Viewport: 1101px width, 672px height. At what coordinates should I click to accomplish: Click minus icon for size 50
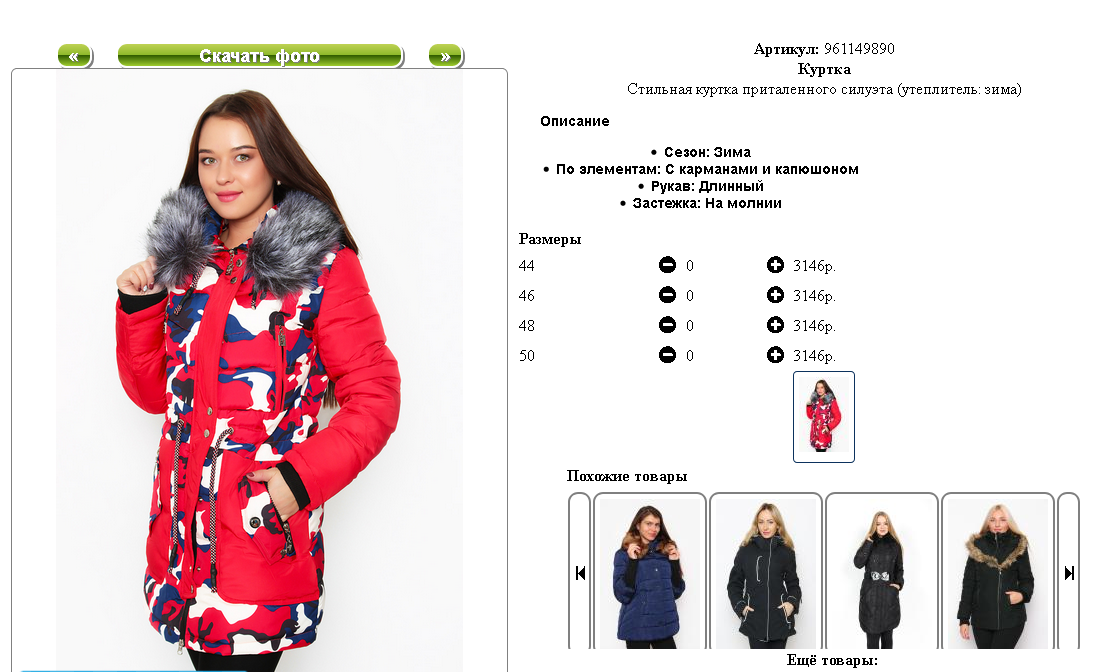click(667, 355)
